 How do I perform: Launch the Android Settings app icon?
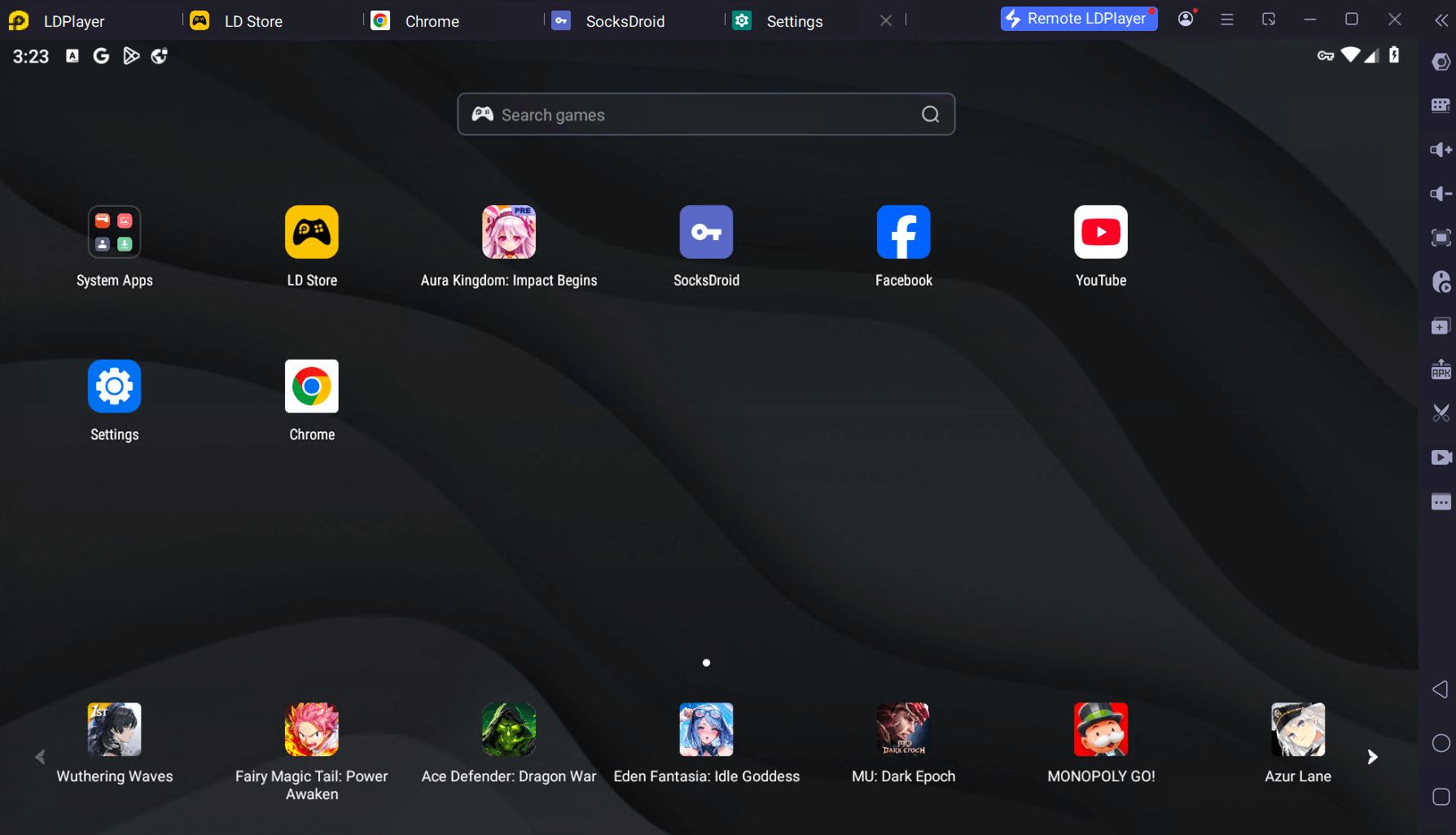tap(115, 387)
